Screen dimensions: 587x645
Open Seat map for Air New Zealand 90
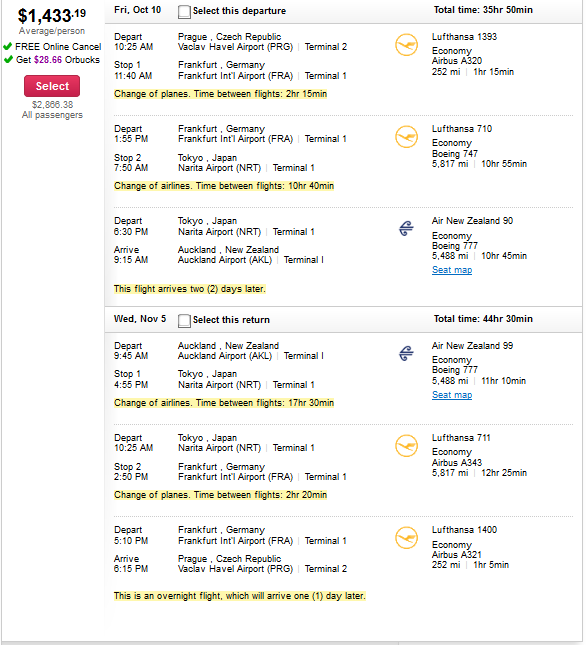pos(452,270)
